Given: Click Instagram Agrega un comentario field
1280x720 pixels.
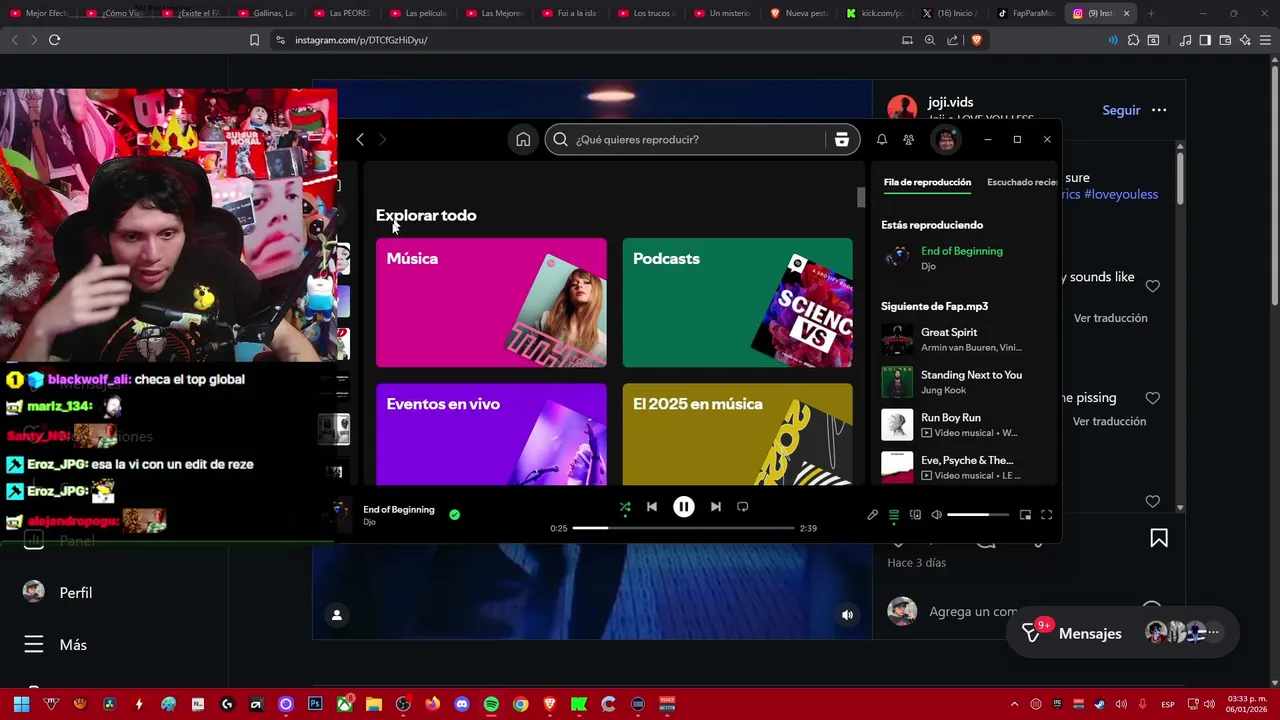Looking at the screenshot, I should tap(972, 611).
